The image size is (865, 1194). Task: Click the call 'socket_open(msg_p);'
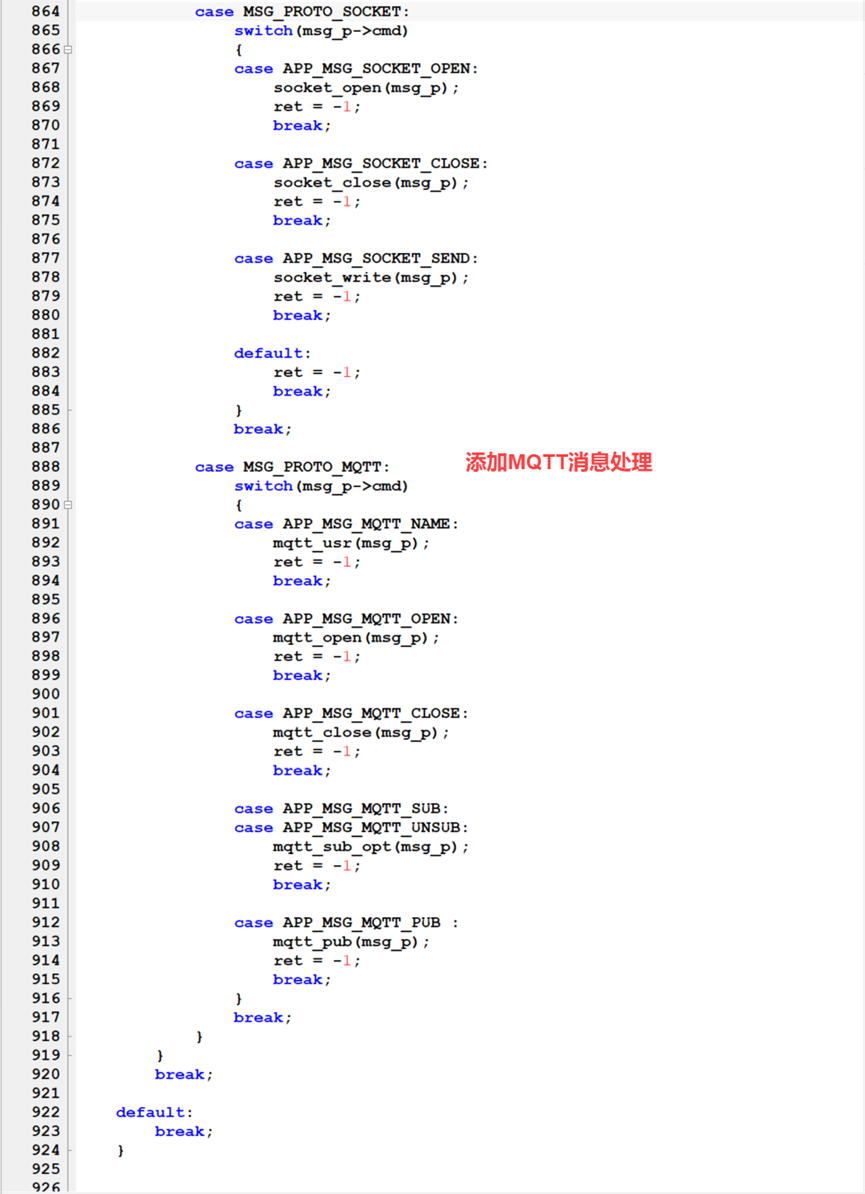point(366,88)
